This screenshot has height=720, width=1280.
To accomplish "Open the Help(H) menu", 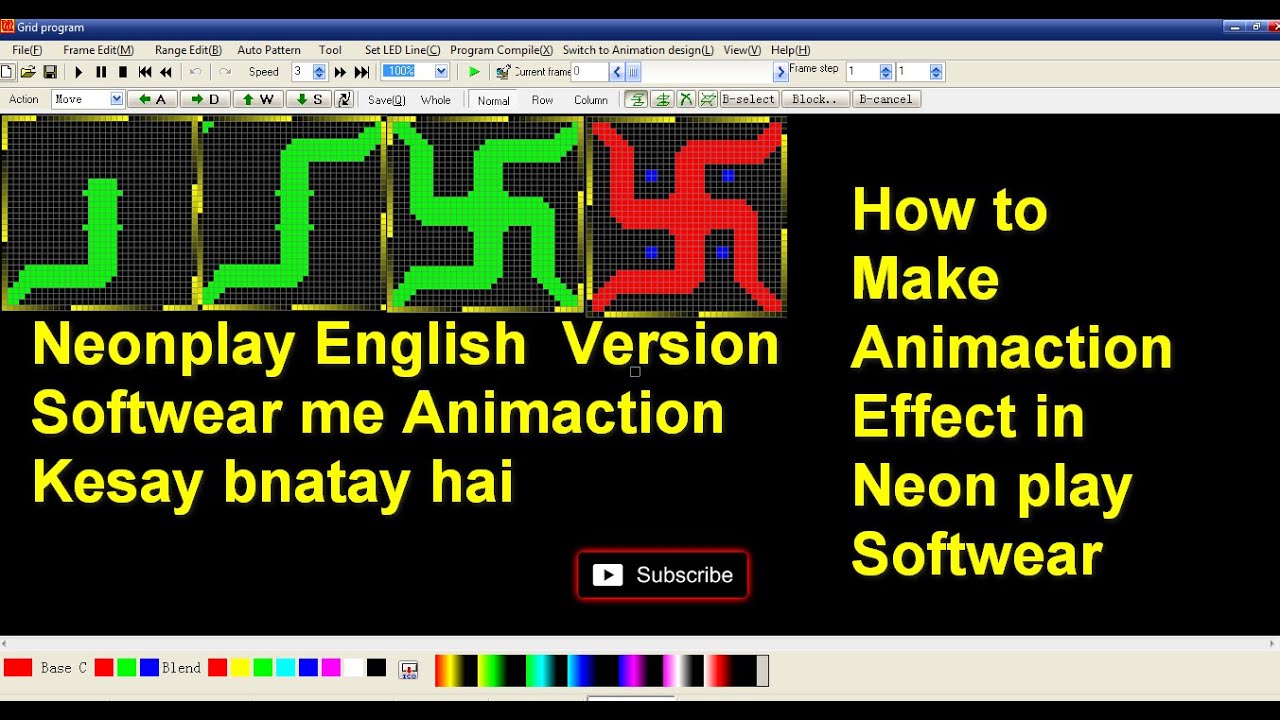I will (790, 50).
